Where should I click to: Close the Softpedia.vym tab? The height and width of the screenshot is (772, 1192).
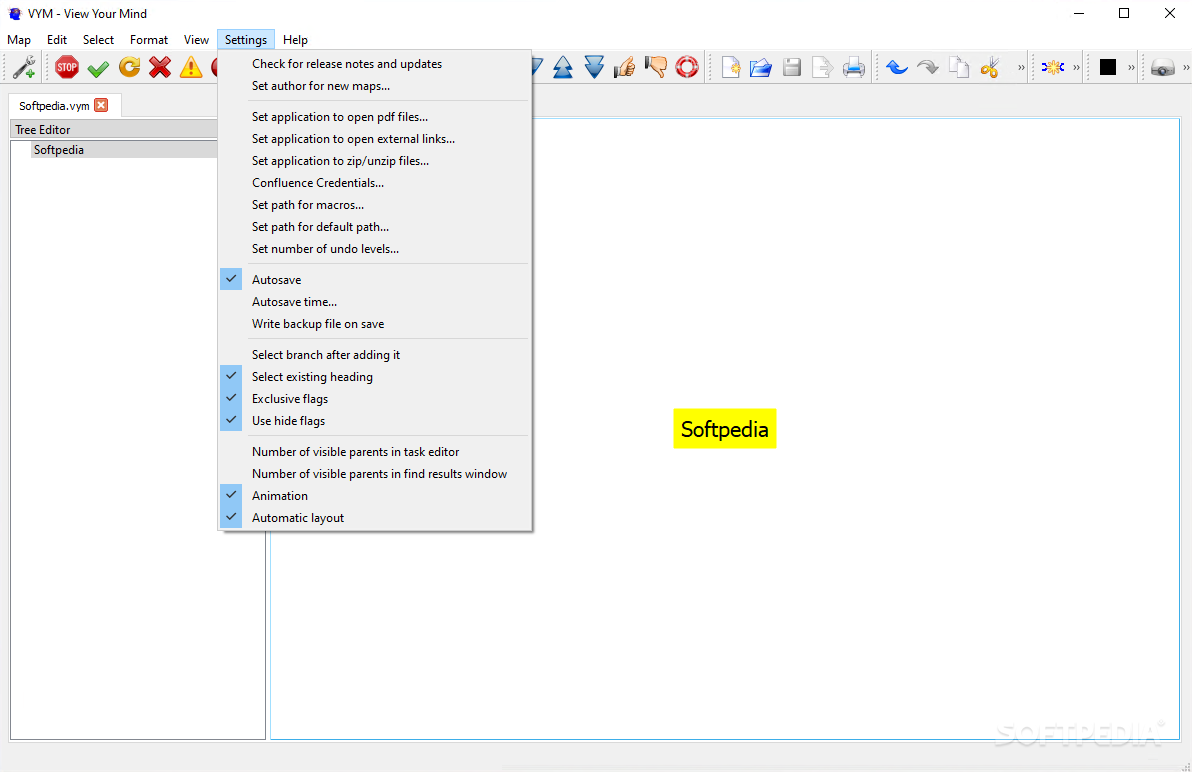click(x=101, y=105)
